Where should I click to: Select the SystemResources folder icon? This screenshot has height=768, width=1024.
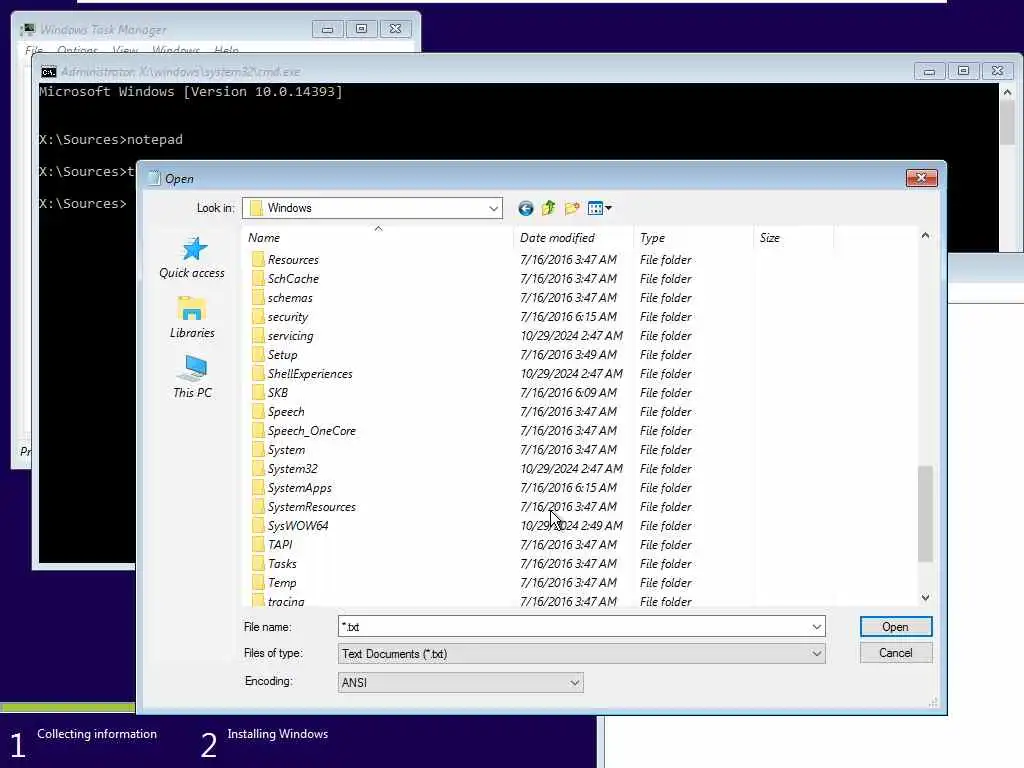click(258, 507)
